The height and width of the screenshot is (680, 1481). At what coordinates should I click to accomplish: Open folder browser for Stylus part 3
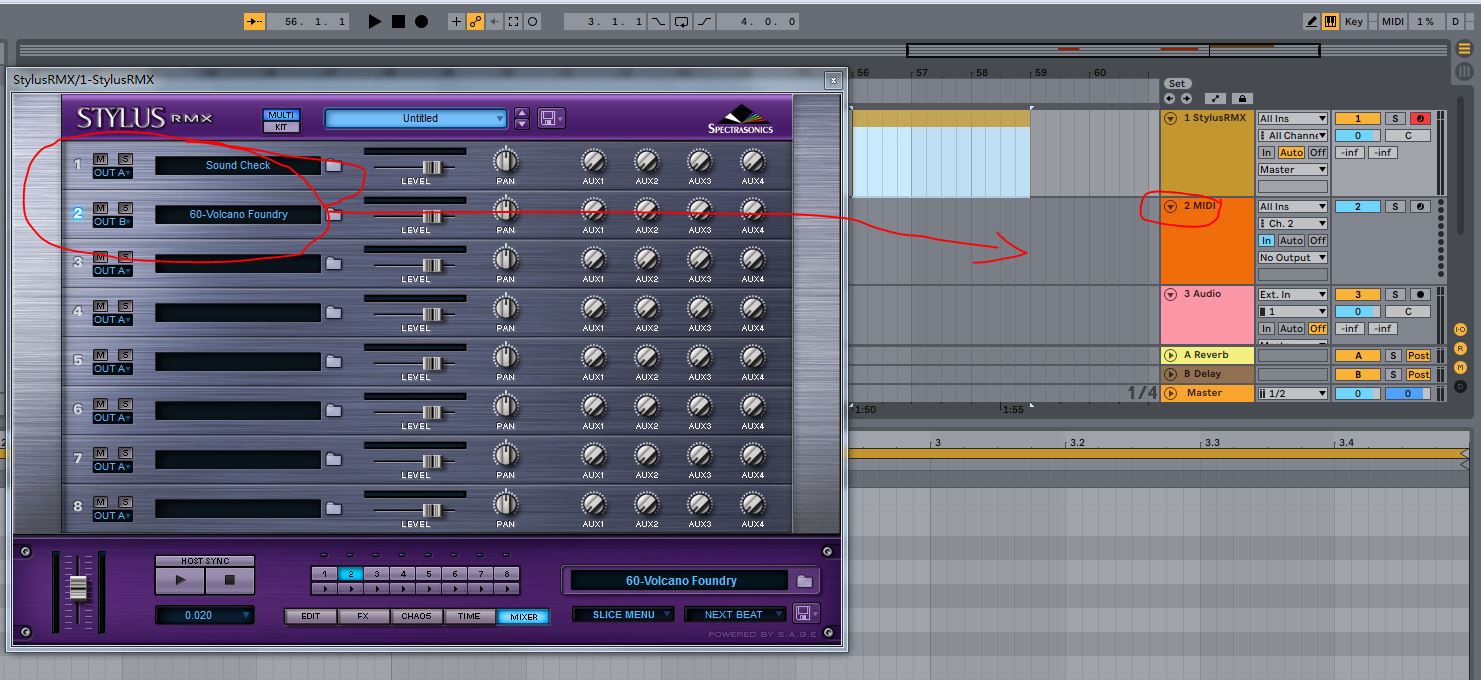click(x=333, y=263)
